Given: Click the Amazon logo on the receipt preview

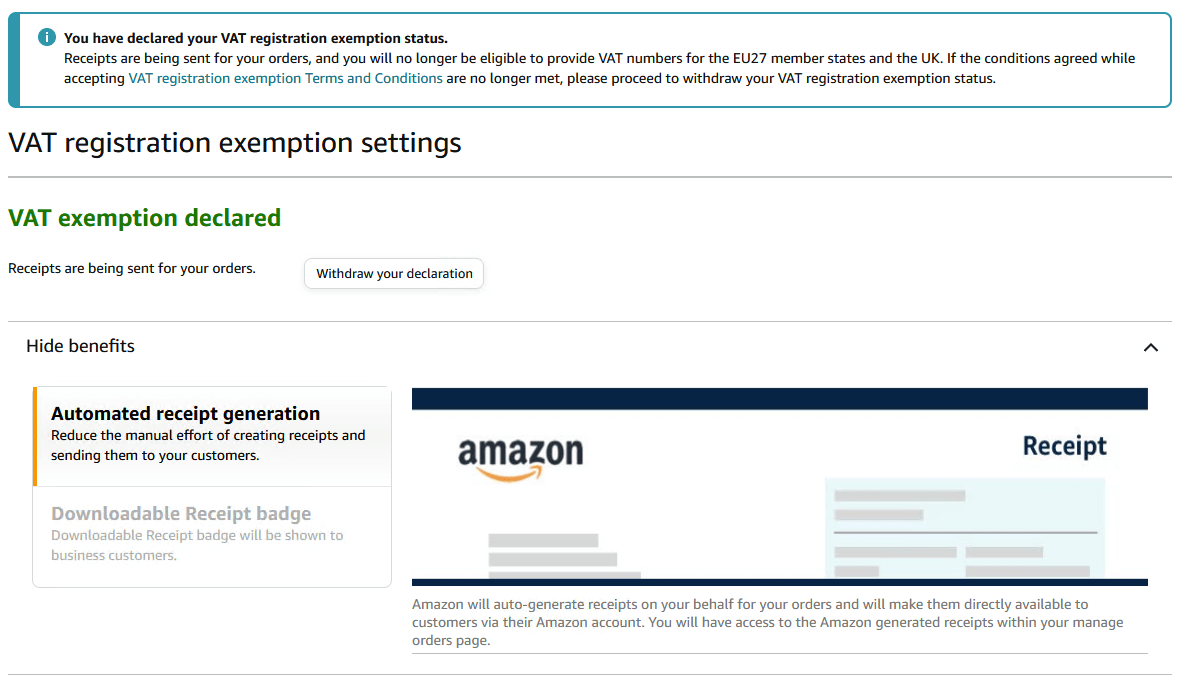Looking at the screenshot, I should click(x=521, y=450).
